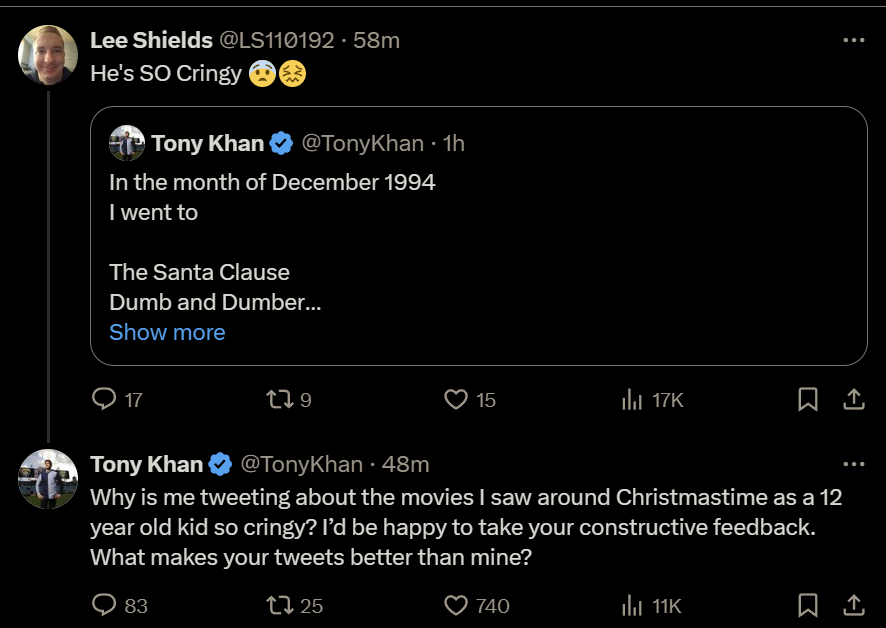This screenshot has height=628, width=886.
Task: View 11K views analytics on Tony's reply
Action: (632, 605)
